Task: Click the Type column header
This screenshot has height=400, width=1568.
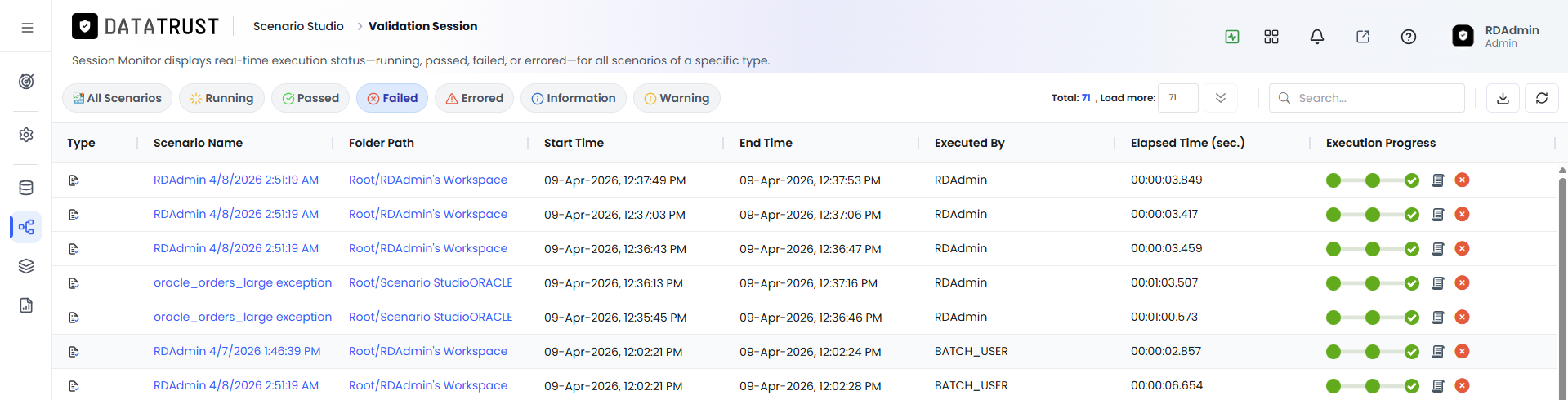Action: pyautogui.click(x=81, y=143)
